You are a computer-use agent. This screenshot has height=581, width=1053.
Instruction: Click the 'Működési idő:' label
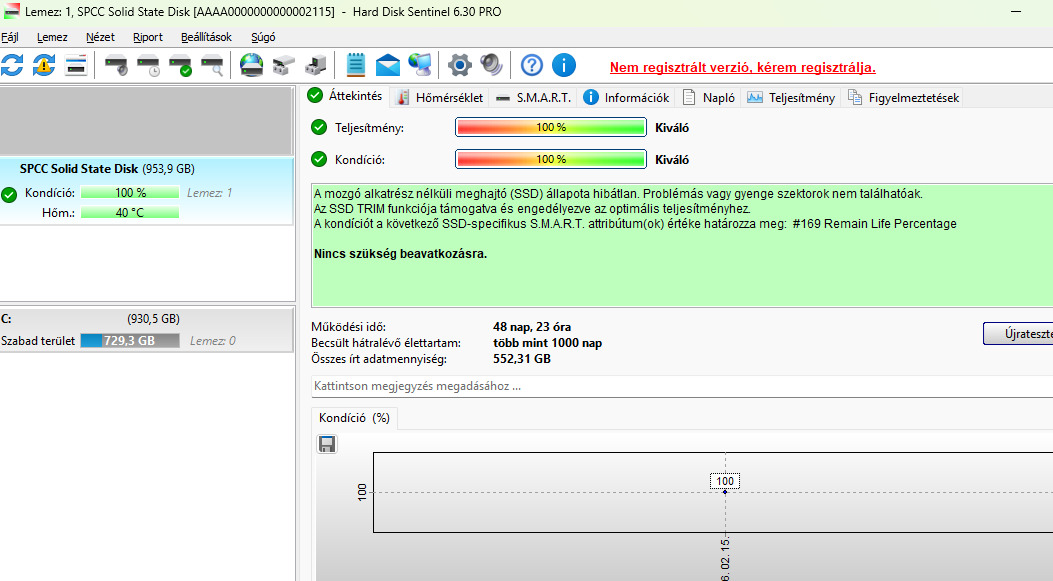coord(349,327)
